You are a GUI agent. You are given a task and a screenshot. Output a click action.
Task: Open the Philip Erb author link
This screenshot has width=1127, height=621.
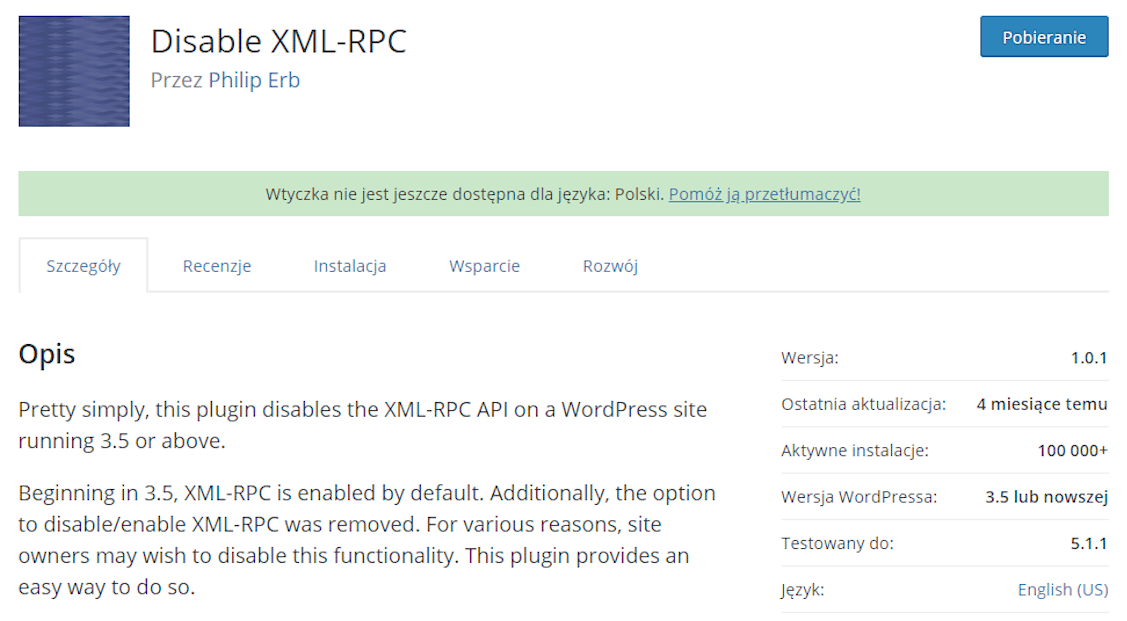254,80
